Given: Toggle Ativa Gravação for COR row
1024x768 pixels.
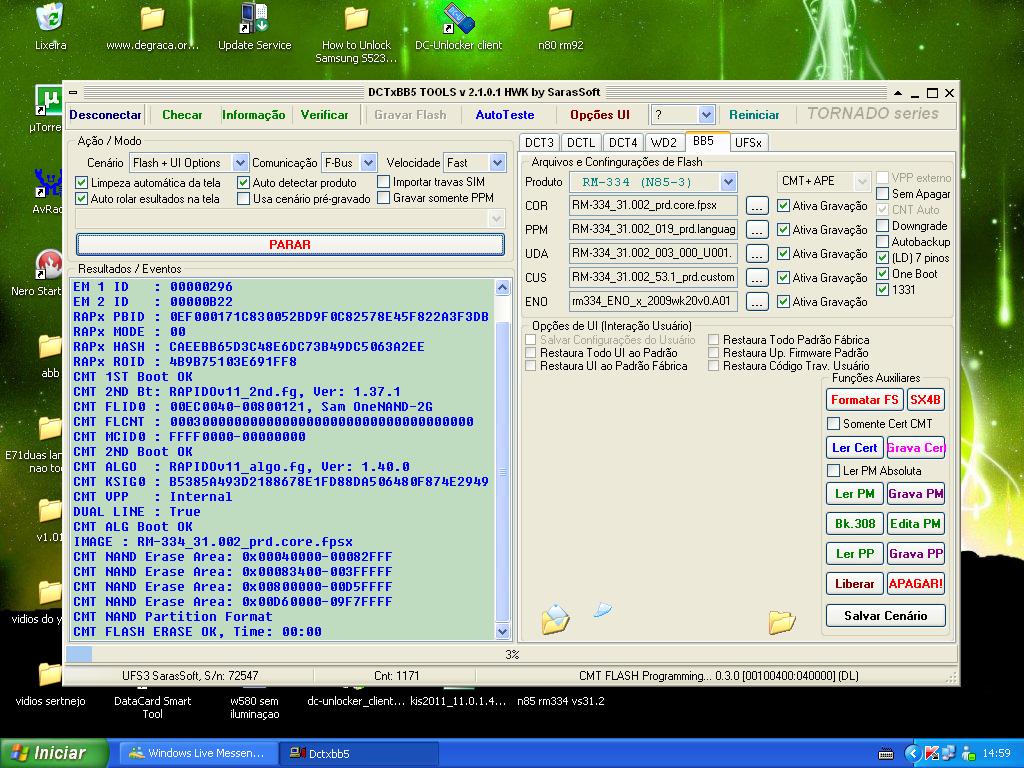Looking at the screenshot, I should (x=784, y=205).
